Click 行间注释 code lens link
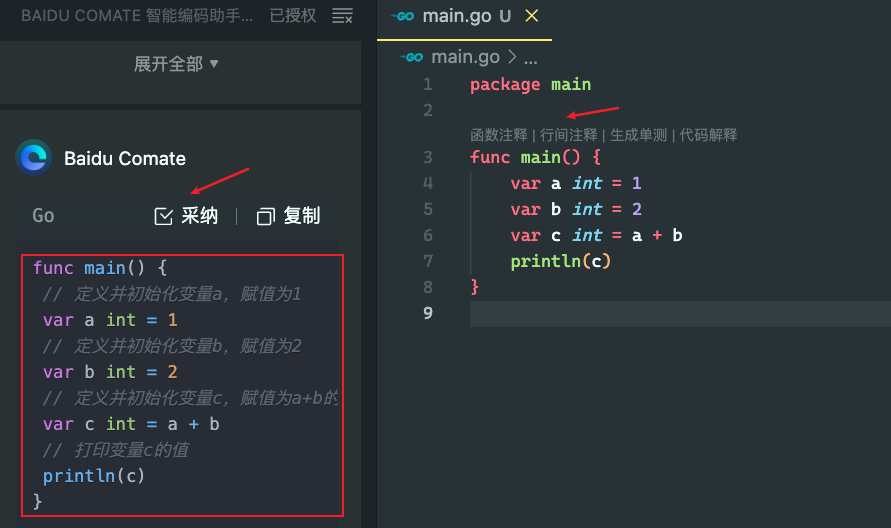The height and width of the screenshot is (528, 891). click(x=569, y=135)
